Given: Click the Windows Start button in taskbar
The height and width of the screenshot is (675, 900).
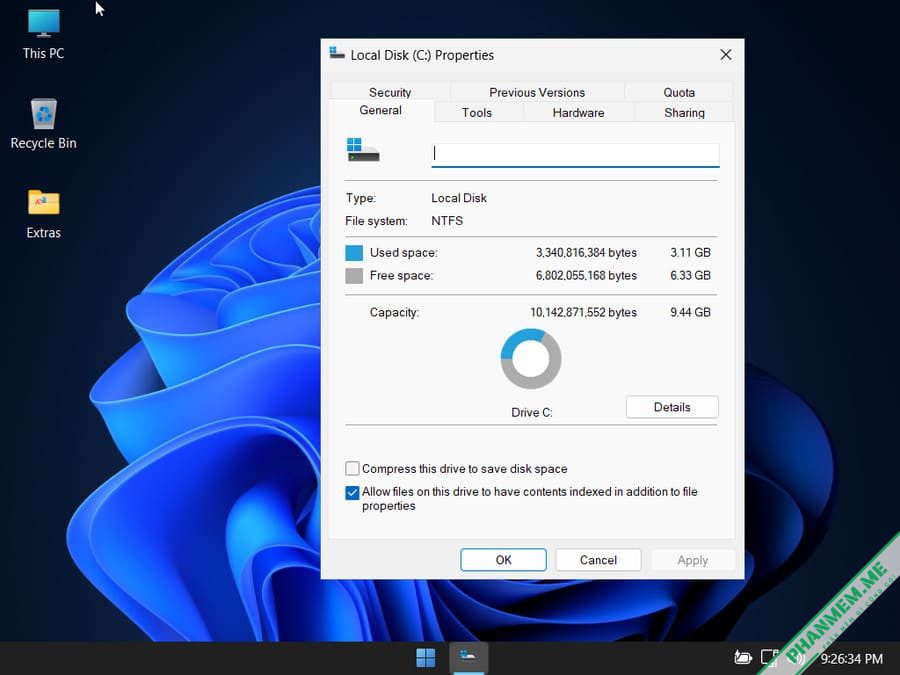Looking at the screenshot, I should tap(425, 658).
